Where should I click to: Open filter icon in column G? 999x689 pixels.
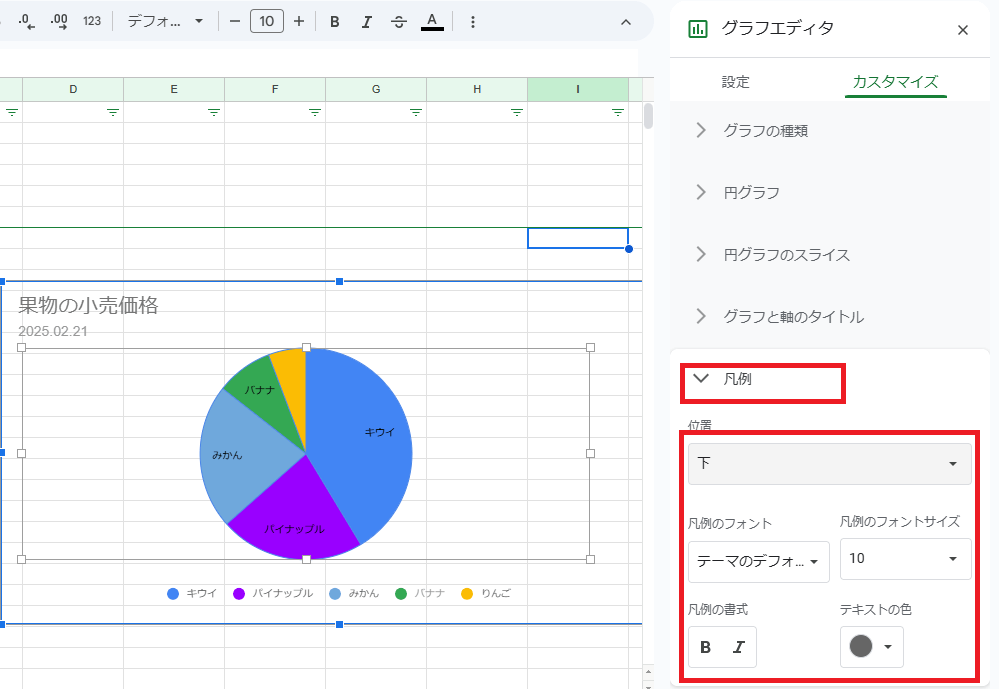click(415, 113)
